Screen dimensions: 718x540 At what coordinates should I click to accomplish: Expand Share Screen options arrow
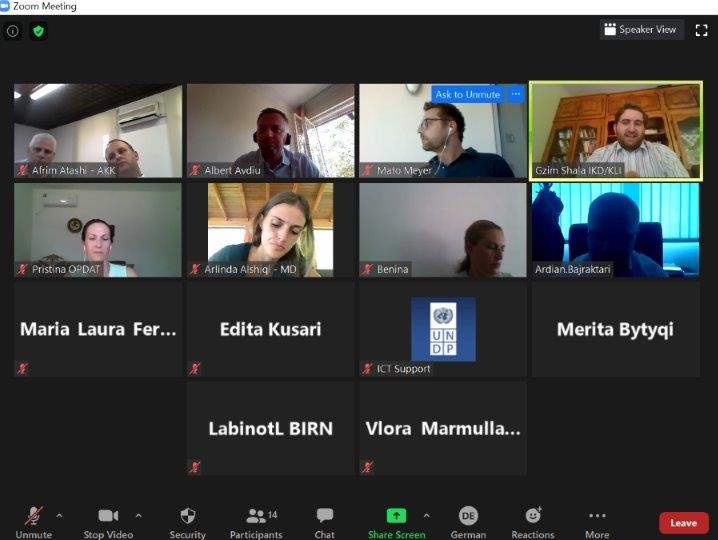(x=426, y=515)
